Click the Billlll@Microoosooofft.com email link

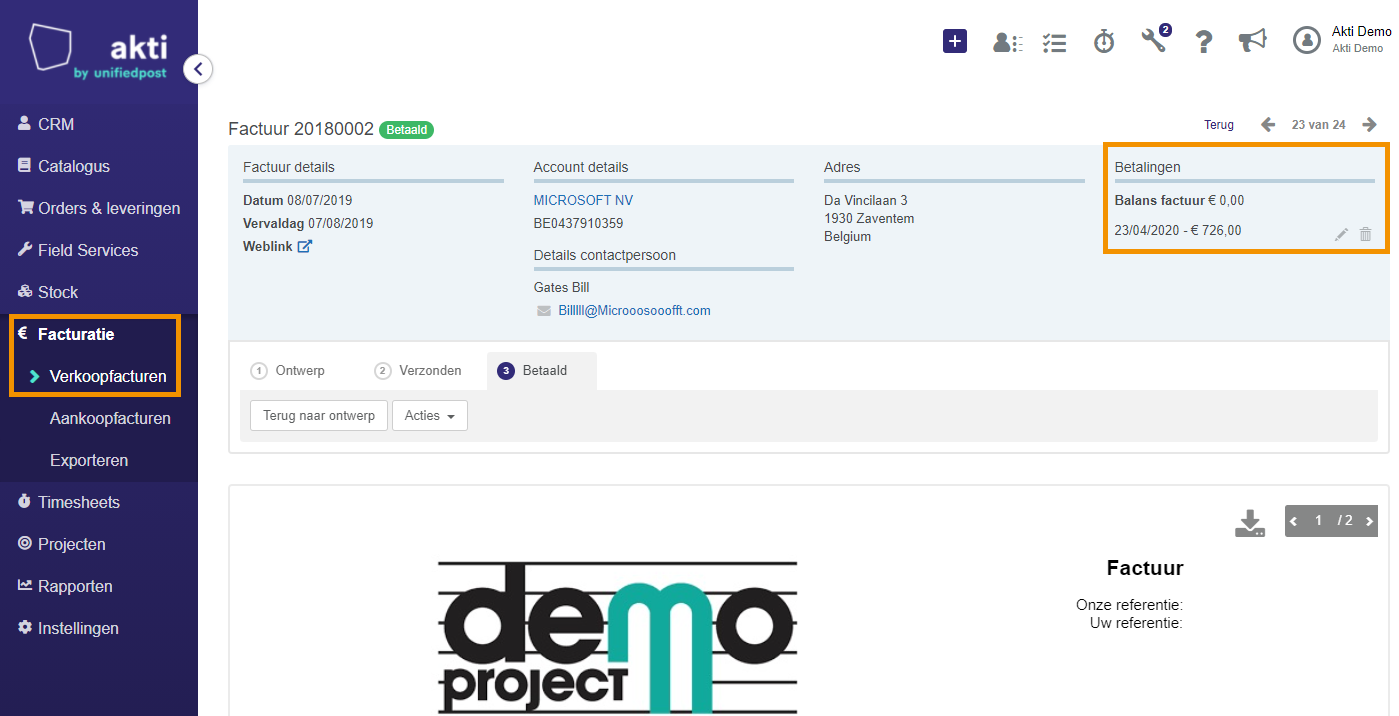pyautogui.click(x=634, y=311)
